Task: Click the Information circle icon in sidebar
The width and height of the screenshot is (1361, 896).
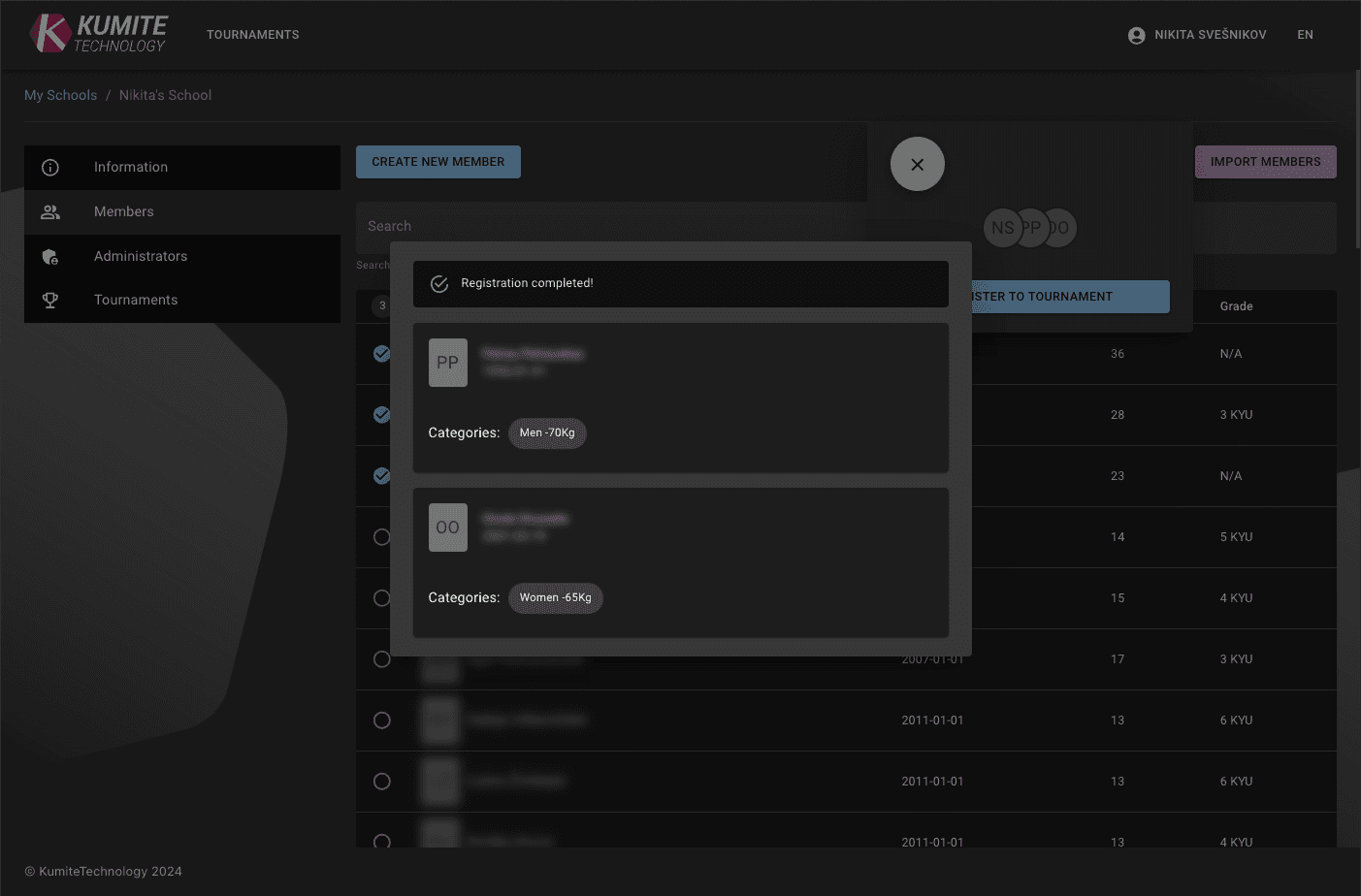Action: coord(50,168)
